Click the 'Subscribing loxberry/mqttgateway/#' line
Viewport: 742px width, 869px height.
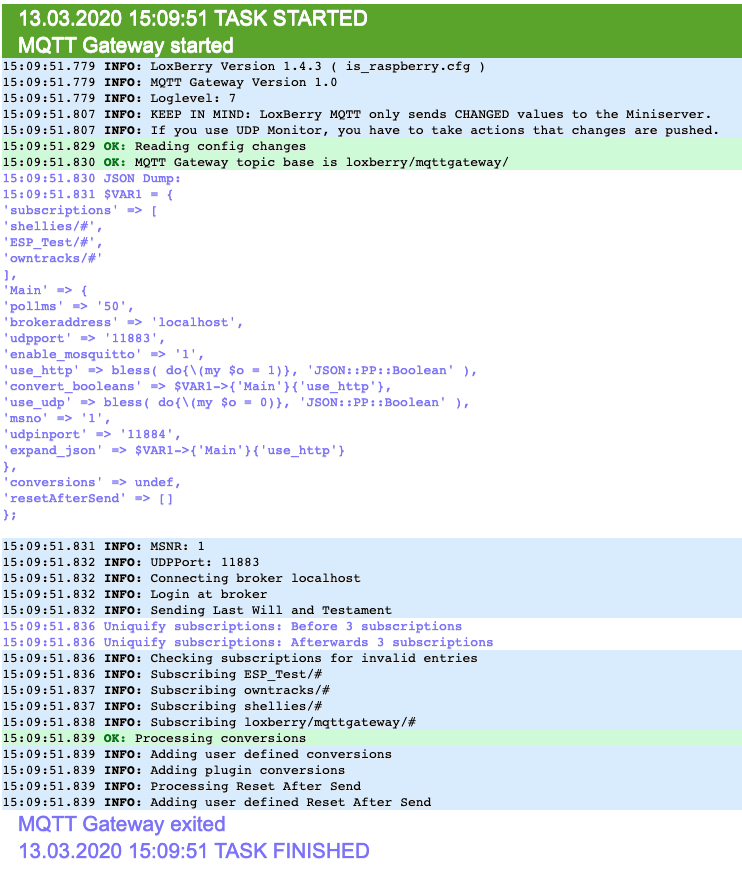372,723
